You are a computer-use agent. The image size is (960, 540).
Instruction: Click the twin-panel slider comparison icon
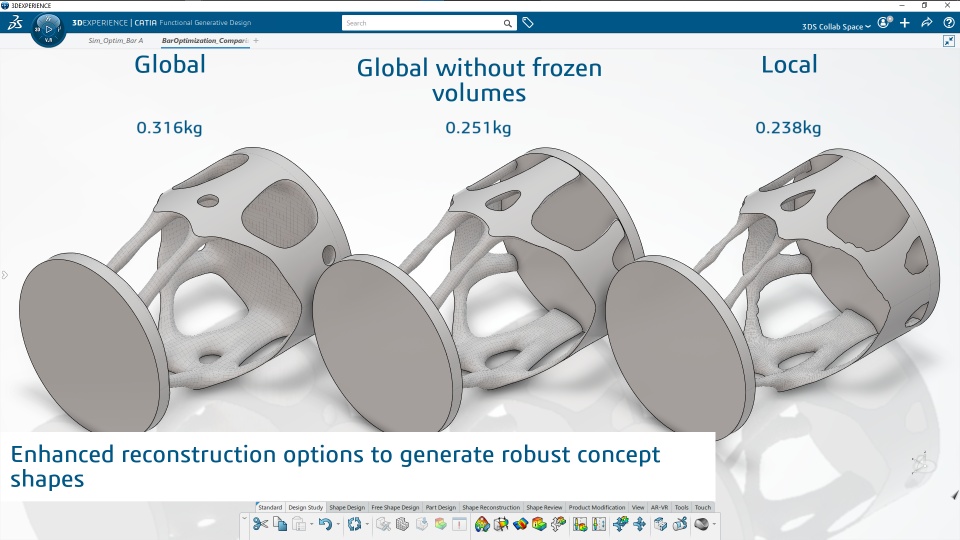(599, 524)
